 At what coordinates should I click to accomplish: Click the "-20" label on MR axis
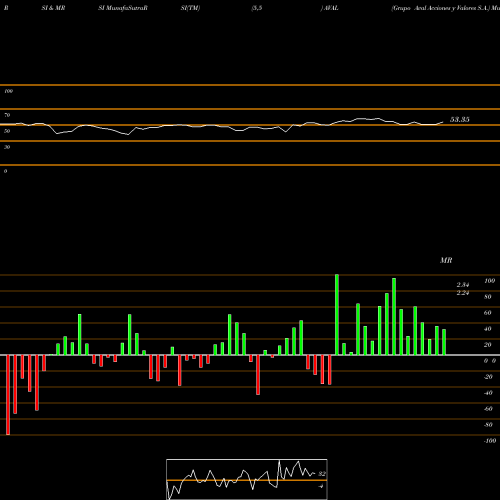[488, 377]
